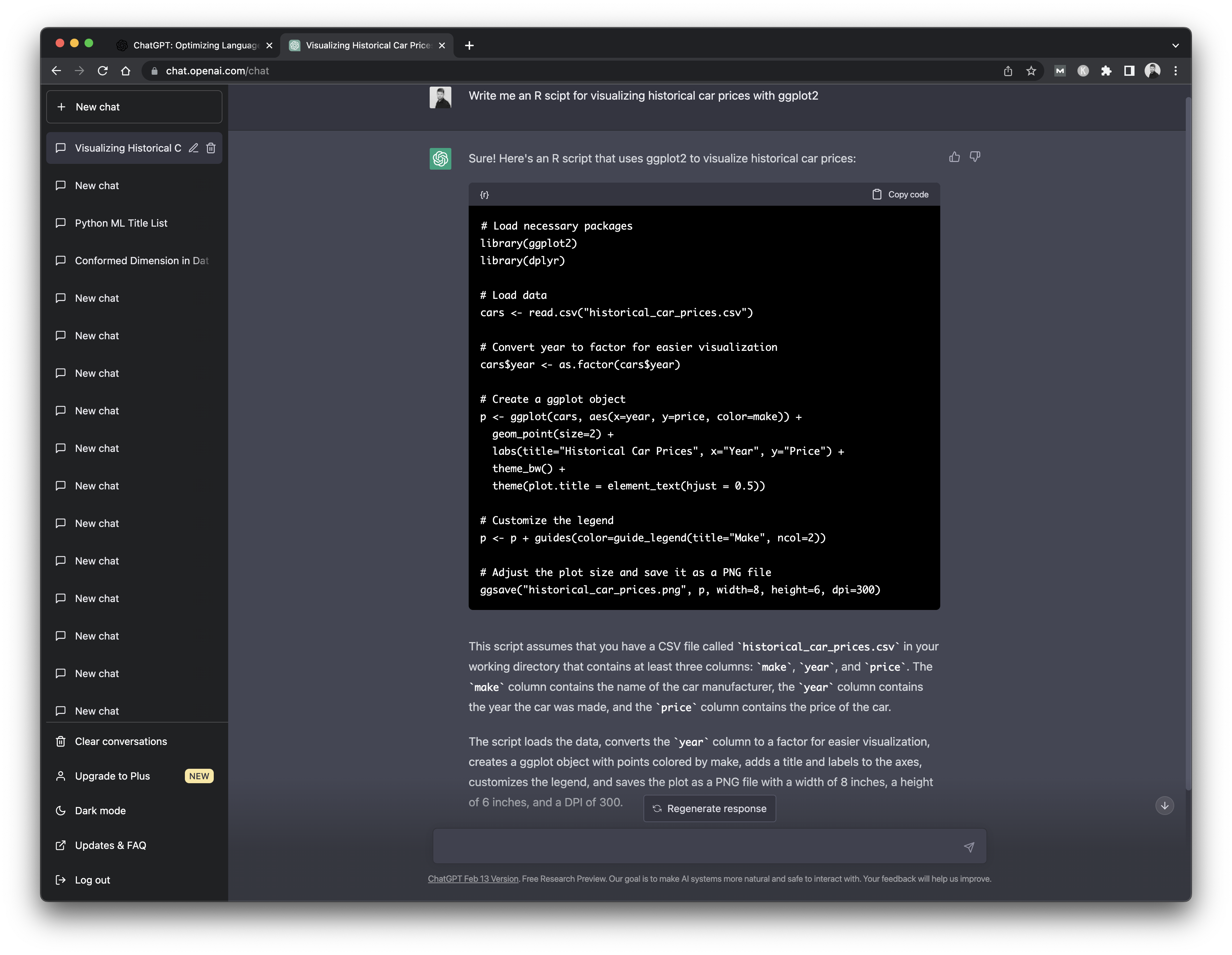
Task: Edit the Visualizing Historical C chat title
Action: point(194,148)
